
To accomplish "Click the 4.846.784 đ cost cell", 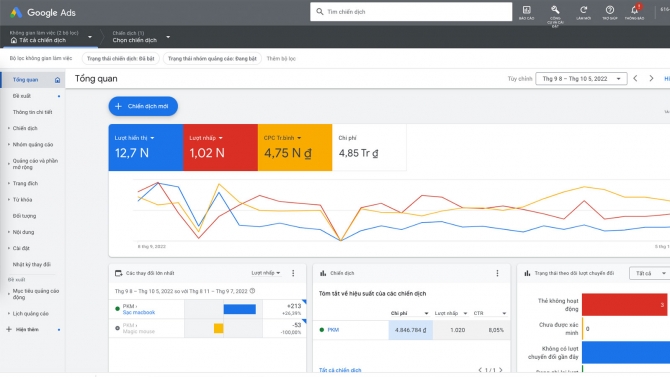I will tap(411, 330).
